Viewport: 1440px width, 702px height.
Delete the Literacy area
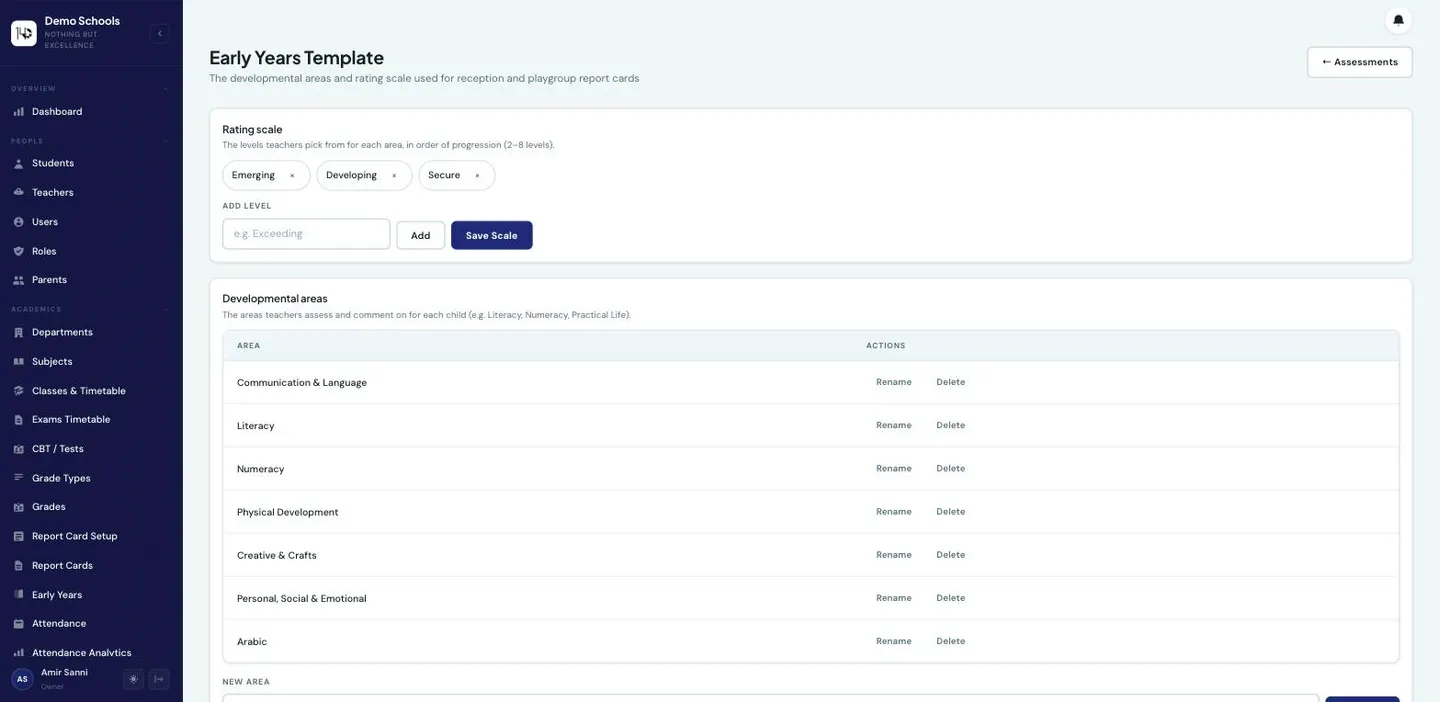[950, 425]
